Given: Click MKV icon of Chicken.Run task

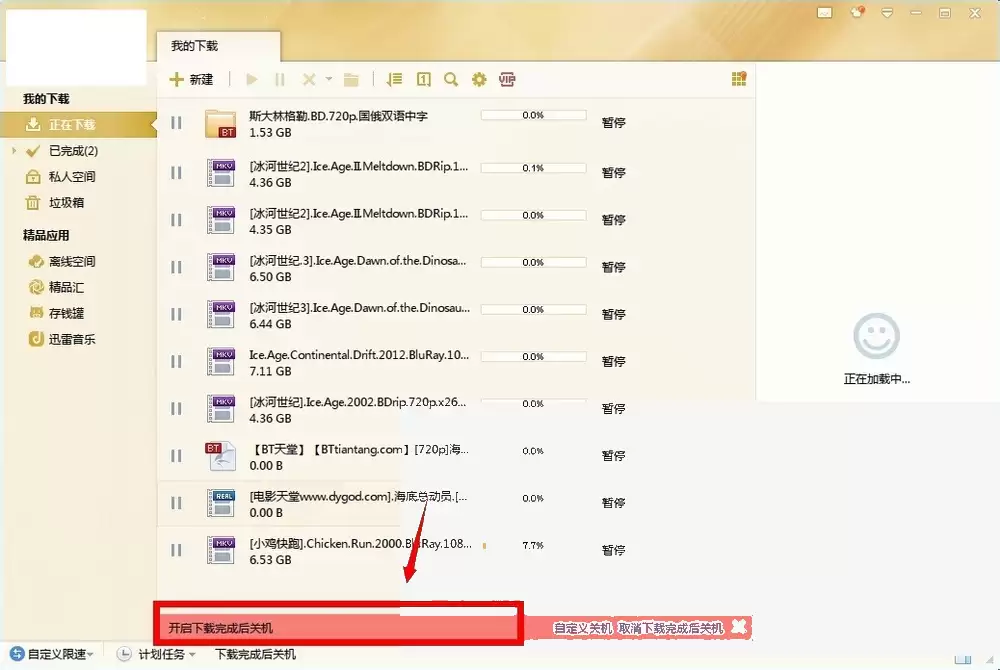Looking at the screenshot, I should click(221, 550).
